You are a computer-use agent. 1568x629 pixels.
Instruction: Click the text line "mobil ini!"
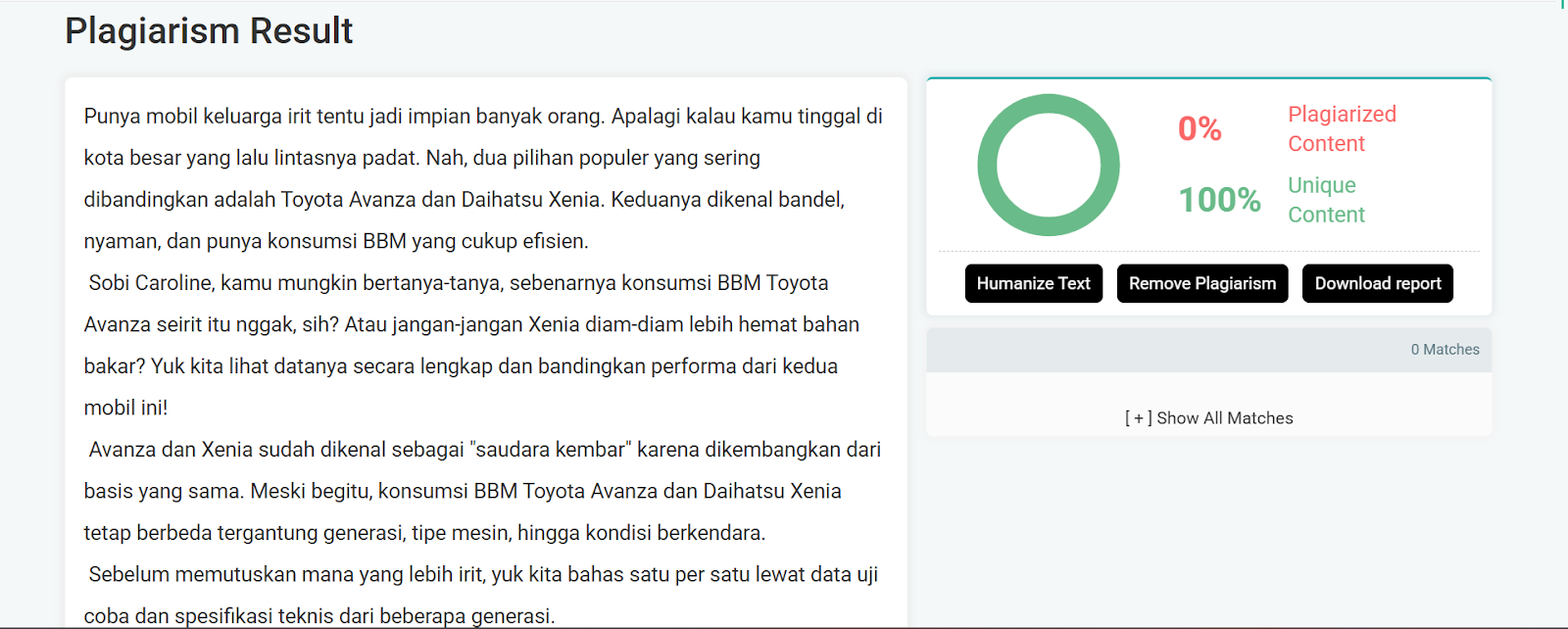125,408
